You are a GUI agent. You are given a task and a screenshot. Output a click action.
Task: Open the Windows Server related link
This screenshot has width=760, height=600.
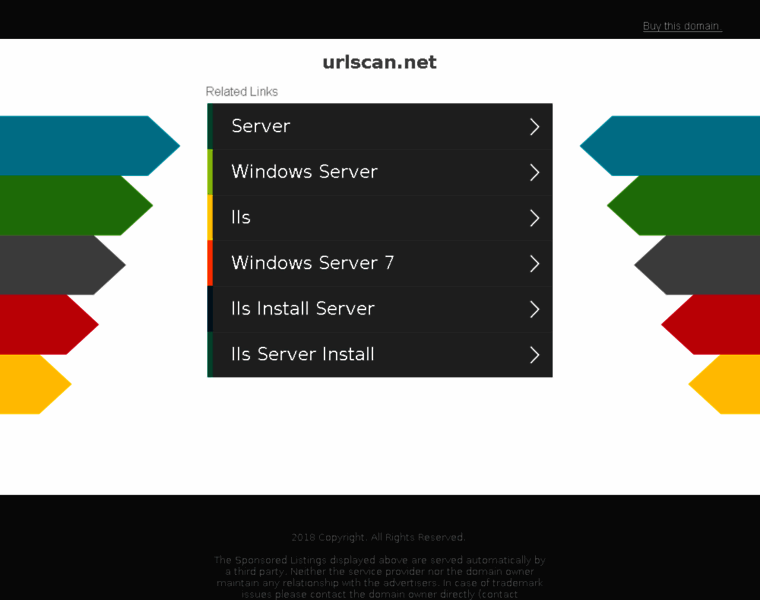pyautogui.click(x=304, y=172)
